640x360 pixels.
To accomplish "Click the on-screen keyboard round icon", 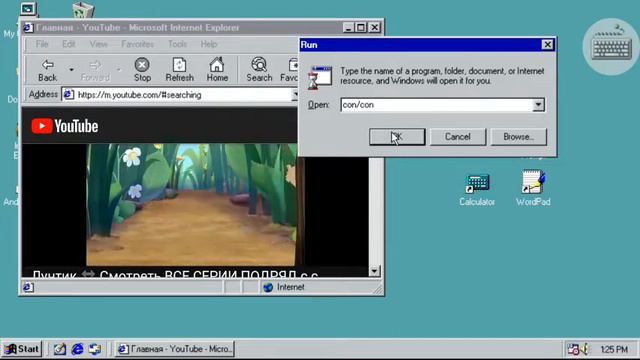I will tap(611, 47).
